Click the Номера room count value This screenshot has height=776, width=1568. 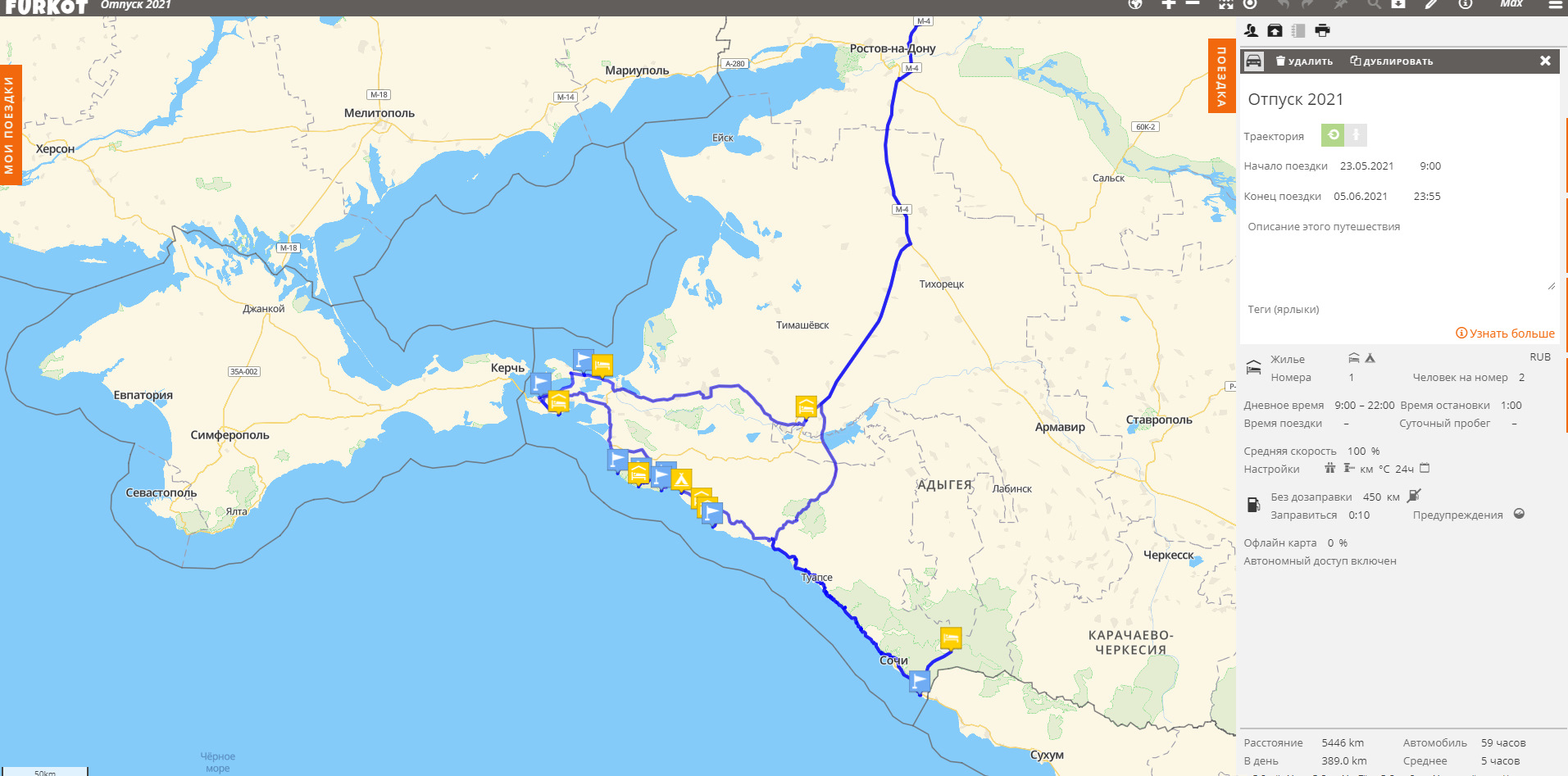pyautogui.click(x=1352, y=378)
